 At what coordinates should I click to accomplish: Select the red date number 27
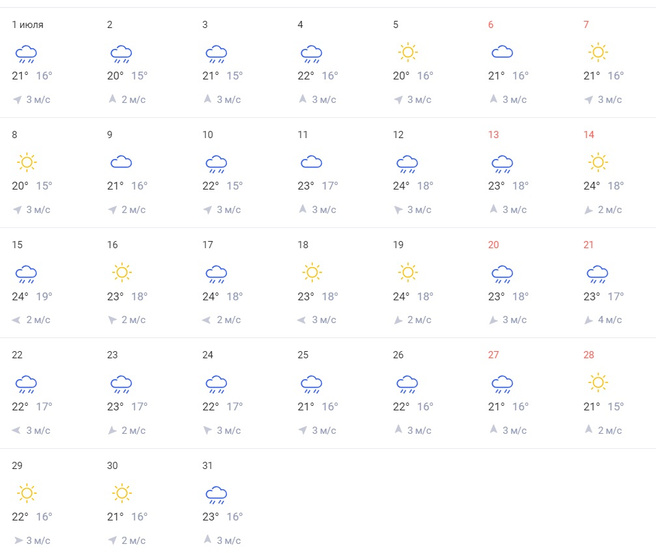[493, 354]
